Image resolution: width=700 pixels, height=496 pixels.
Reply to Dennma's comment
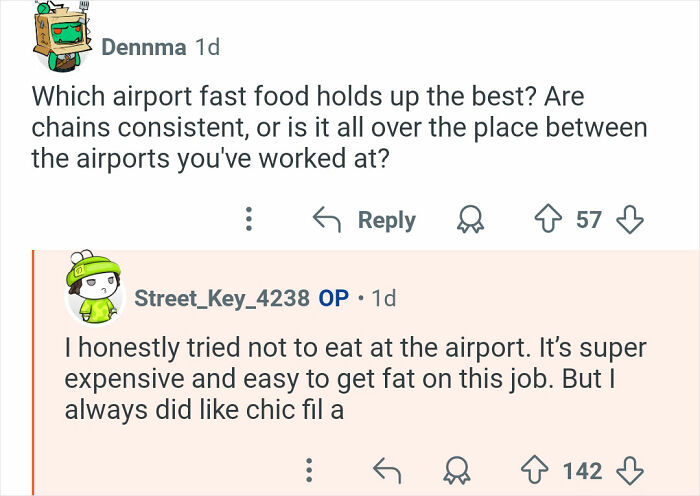(366, 220)
